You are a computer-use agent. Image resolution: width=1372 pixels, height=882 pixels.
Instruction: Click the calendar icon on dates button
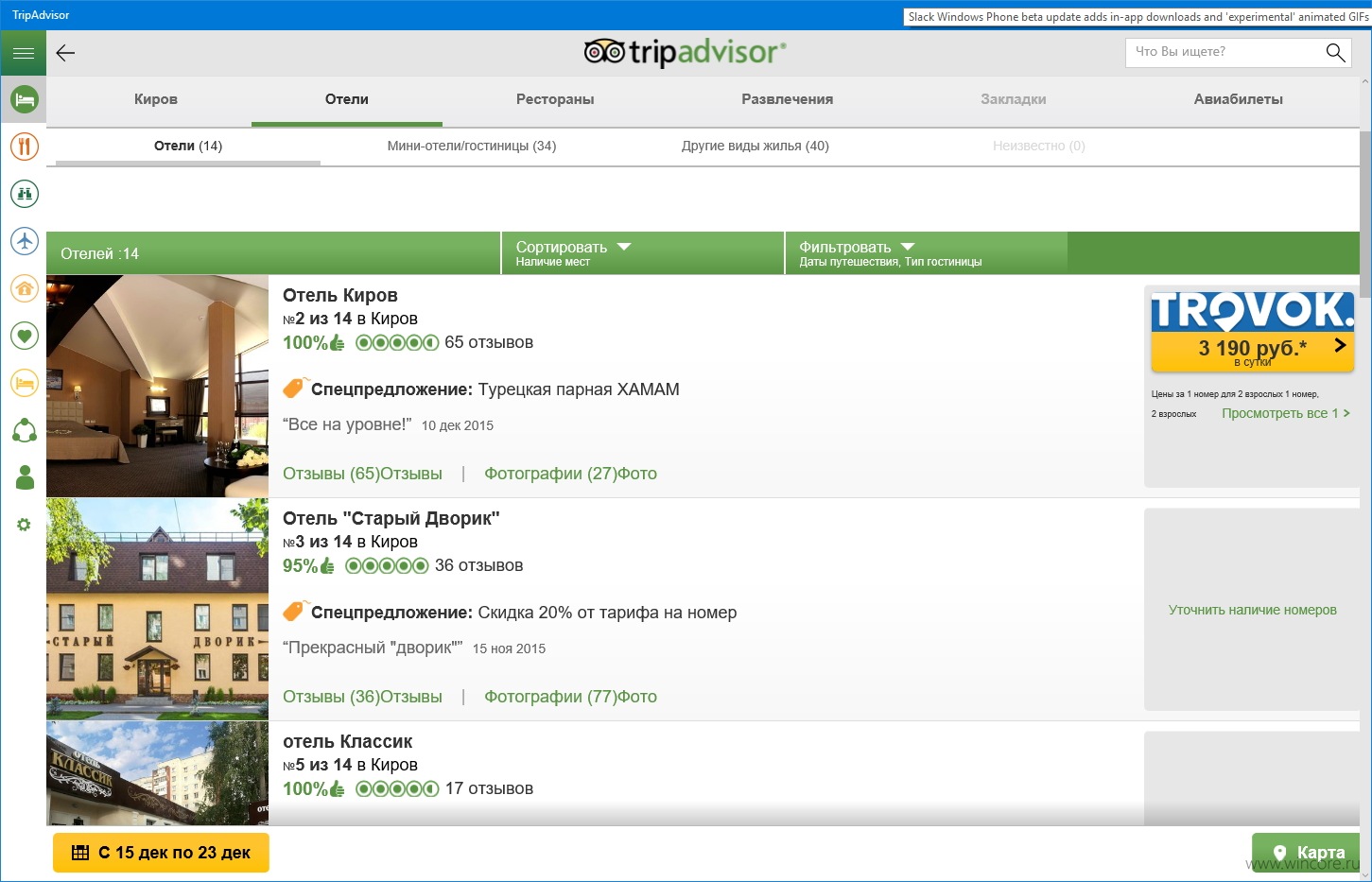pos(80,853)
